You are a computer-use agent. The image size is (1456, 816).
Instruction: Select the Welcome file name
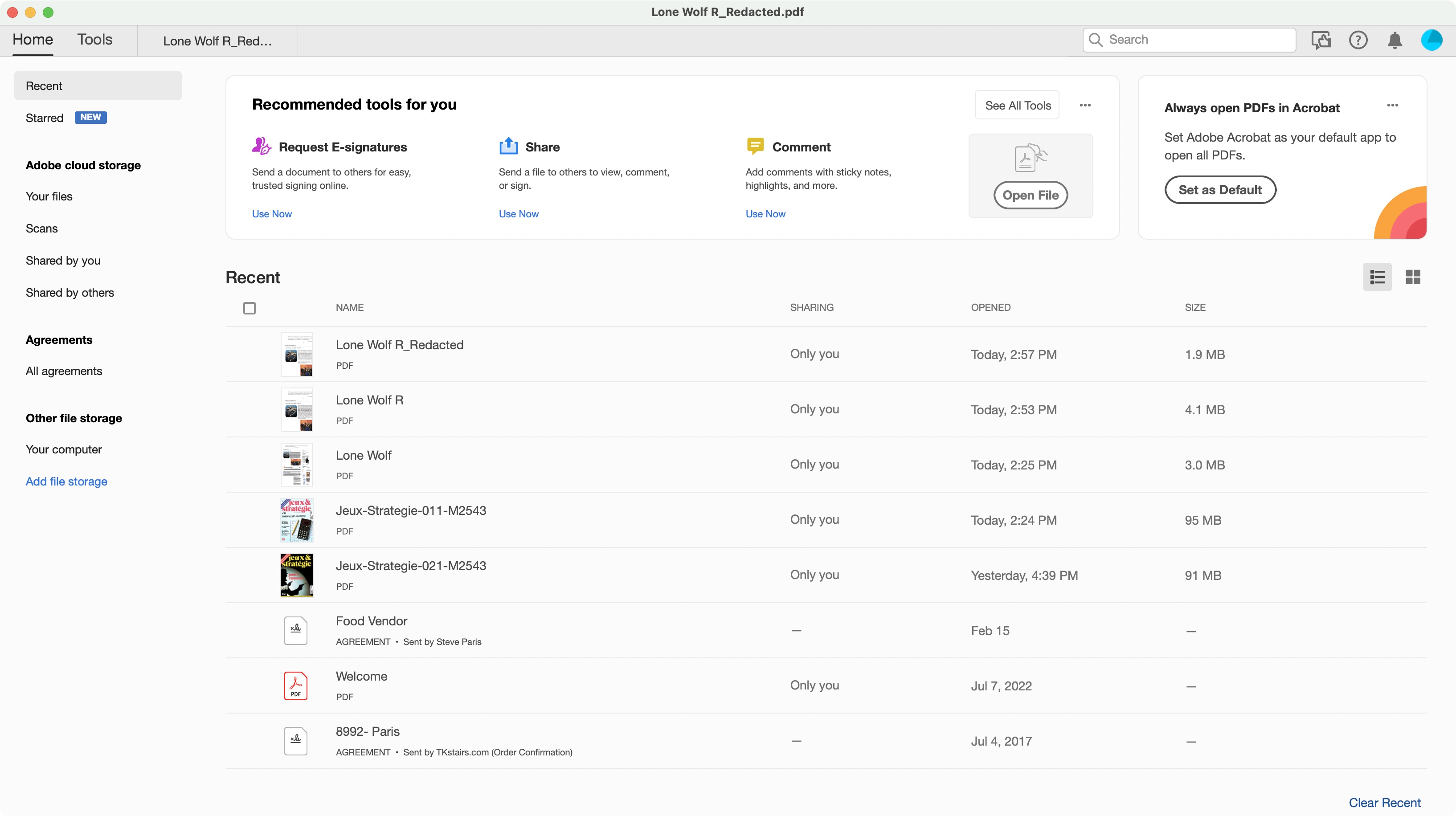361,677
